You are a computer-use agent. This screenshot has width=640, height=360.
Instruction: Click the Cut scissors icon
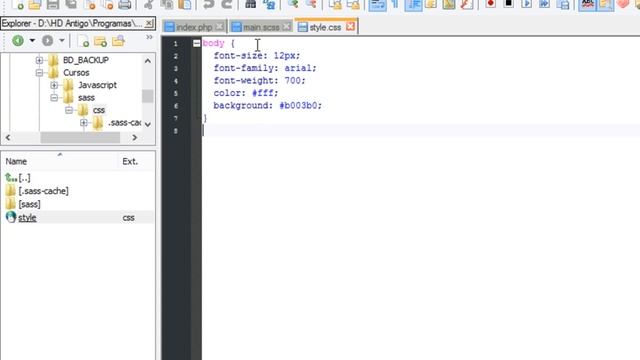149,4
